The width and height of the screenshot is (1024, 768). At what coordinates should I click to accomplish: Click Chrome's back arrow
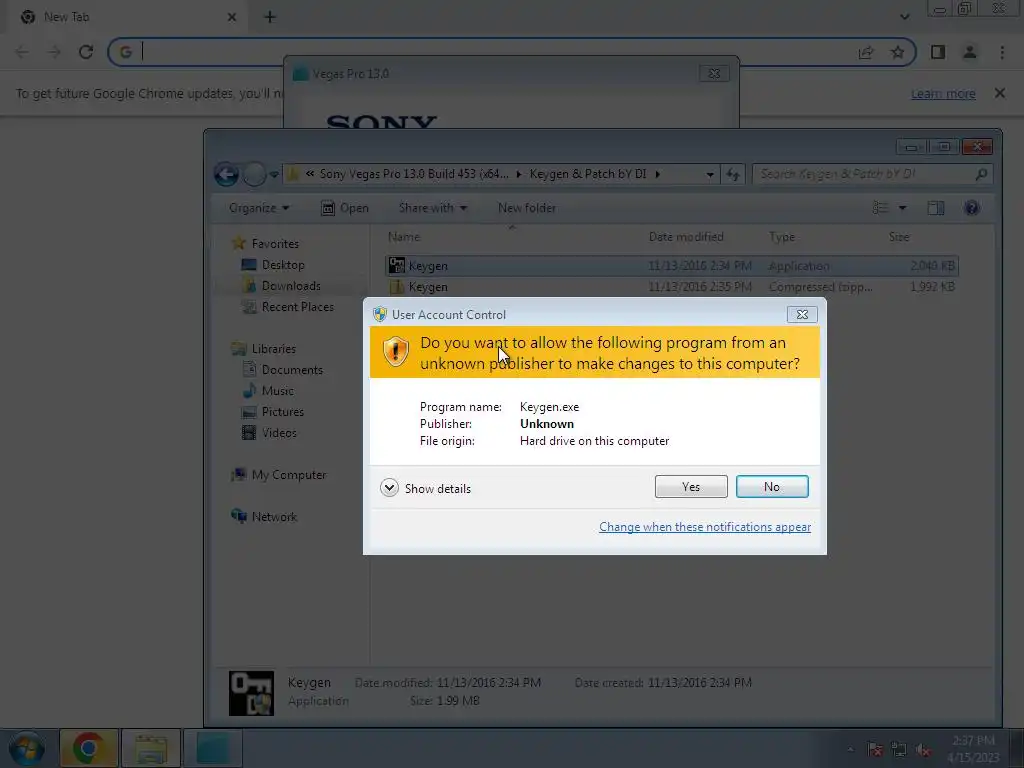click(22, 52)
